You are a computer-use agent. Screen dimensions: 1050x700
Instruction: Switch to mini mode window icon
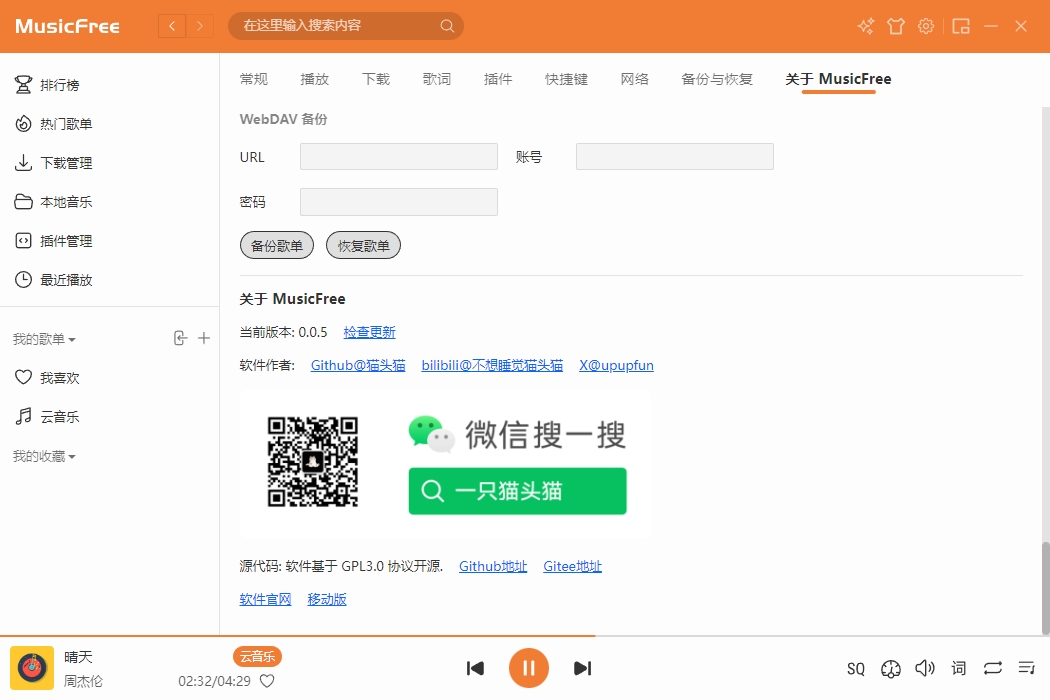[961, 26]
